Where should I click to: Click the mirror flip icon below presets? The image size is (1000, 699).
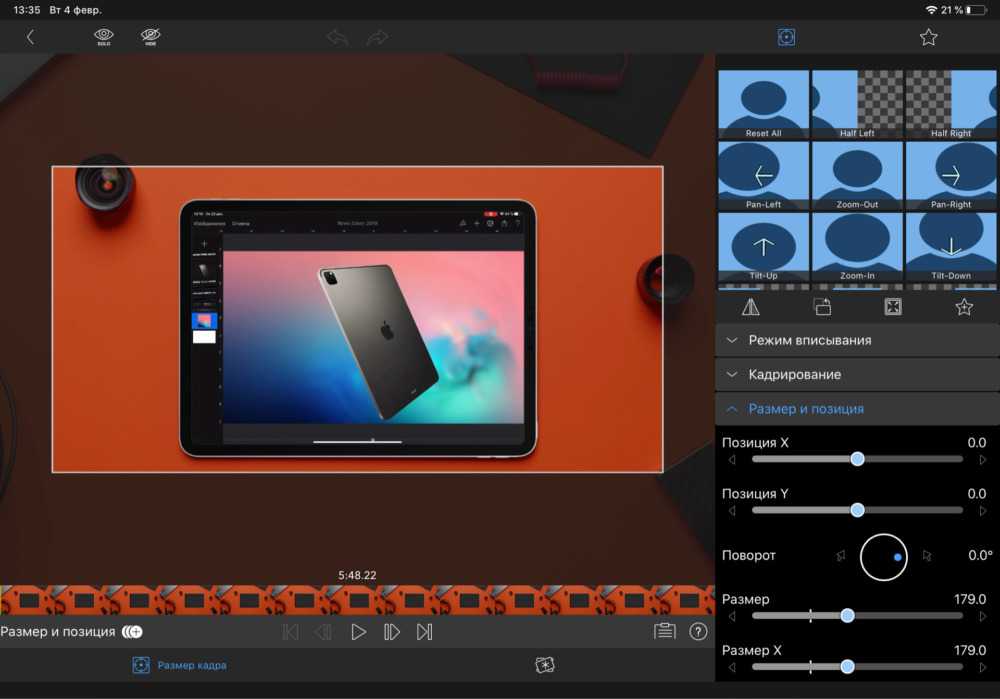751,307
